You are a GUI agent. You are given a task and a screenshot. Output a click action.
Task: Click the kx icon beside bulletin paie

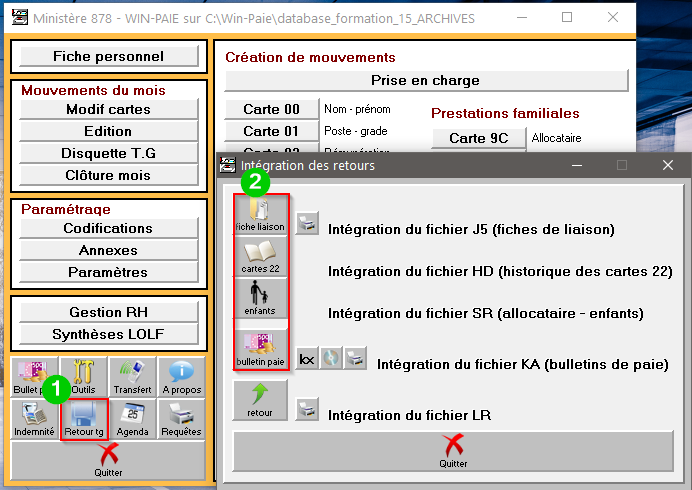click(x=308, y=358)
